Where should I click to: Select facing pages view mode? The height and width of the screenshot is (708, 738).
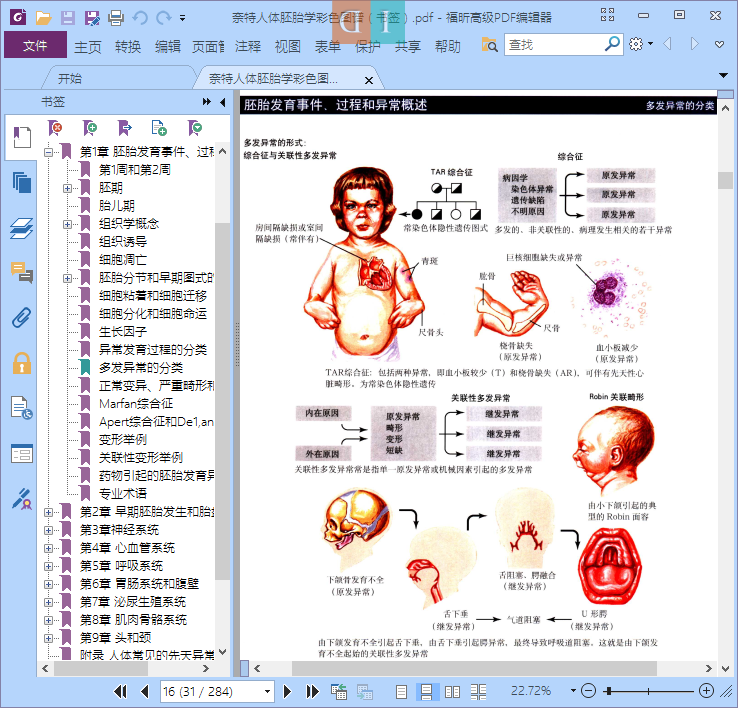[x=452, y=691]
